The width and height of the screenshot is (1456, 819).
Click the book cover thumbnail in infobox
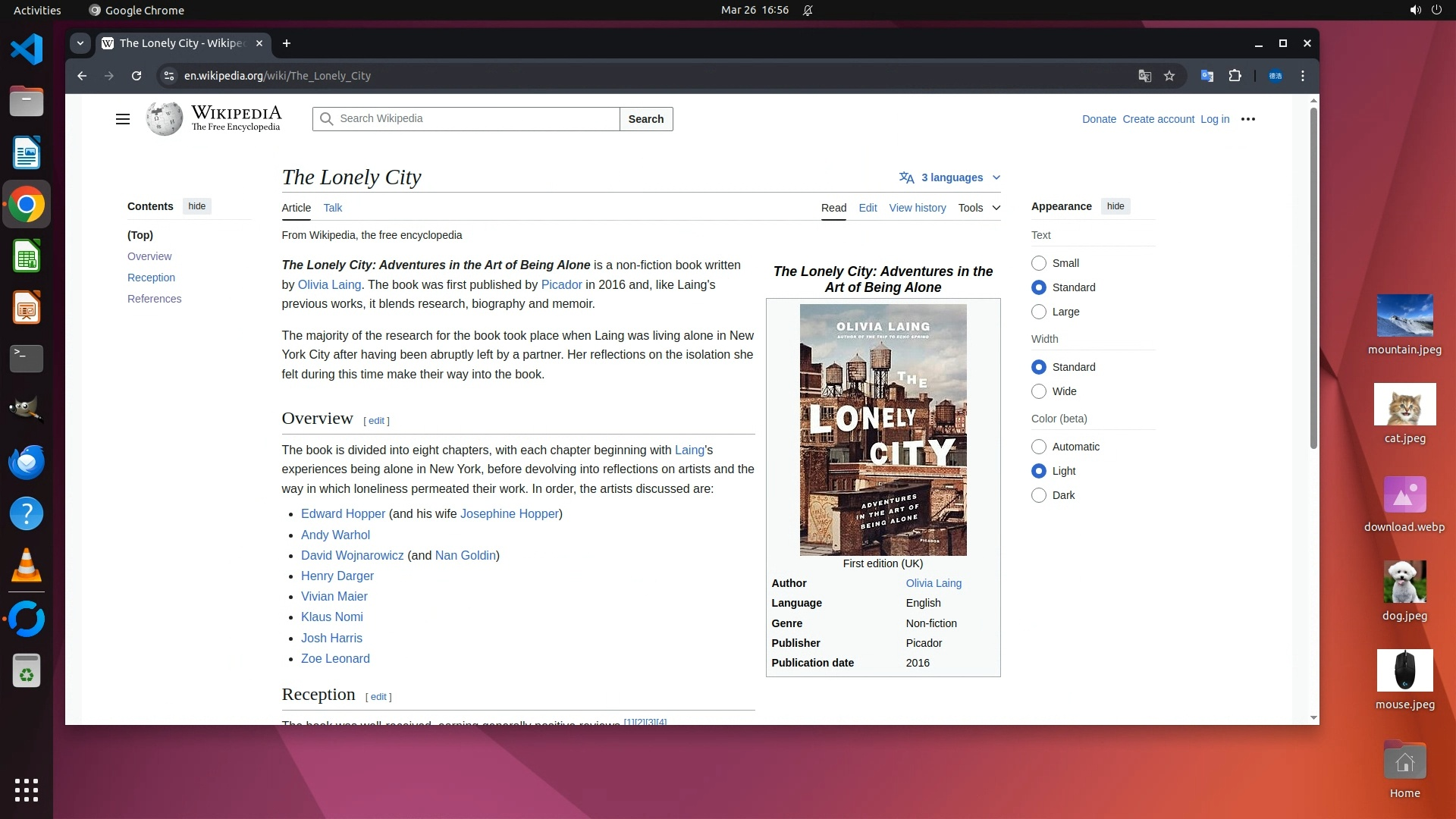pyautogui.click(x=883, y=429)
